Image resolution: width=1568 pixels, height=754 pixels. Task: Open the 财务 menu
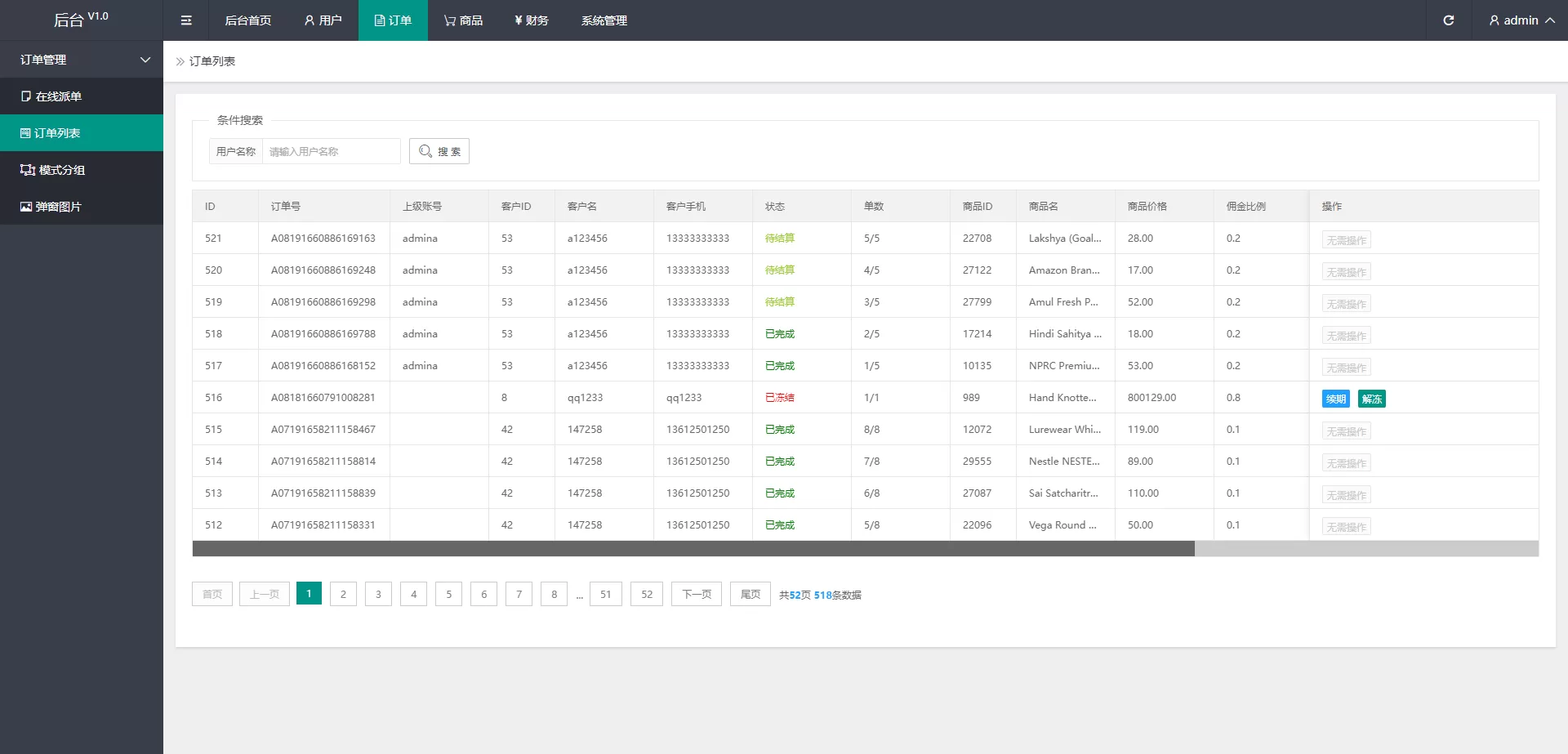coord(531,20)
